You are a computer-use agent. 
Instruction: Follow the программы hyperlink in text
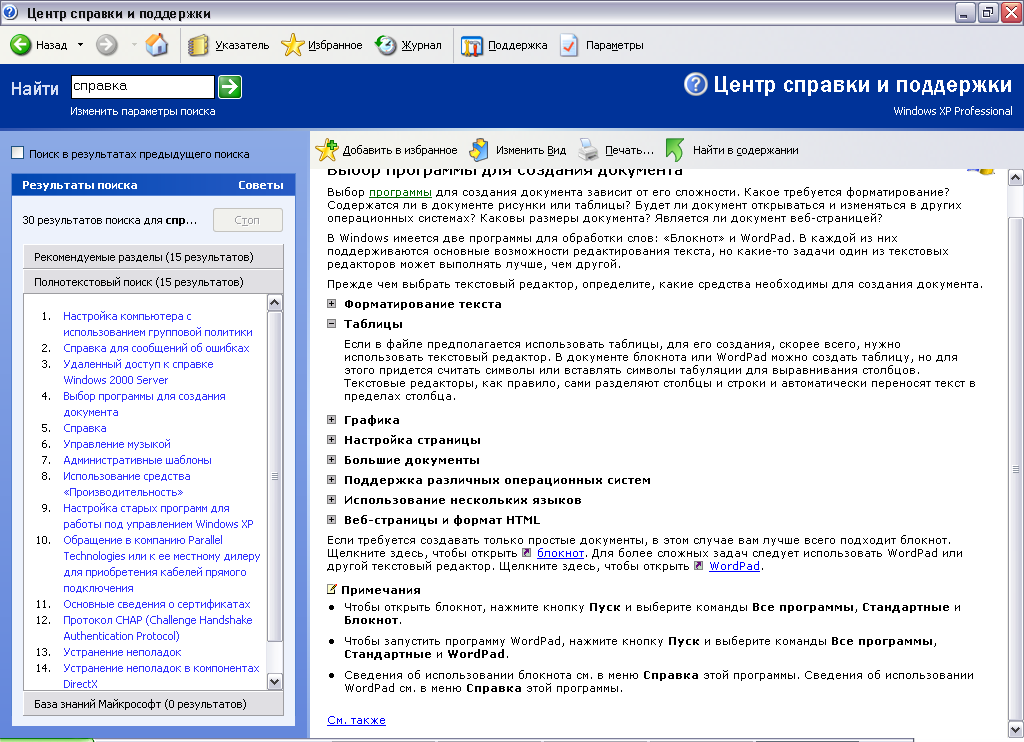[400, 192]
